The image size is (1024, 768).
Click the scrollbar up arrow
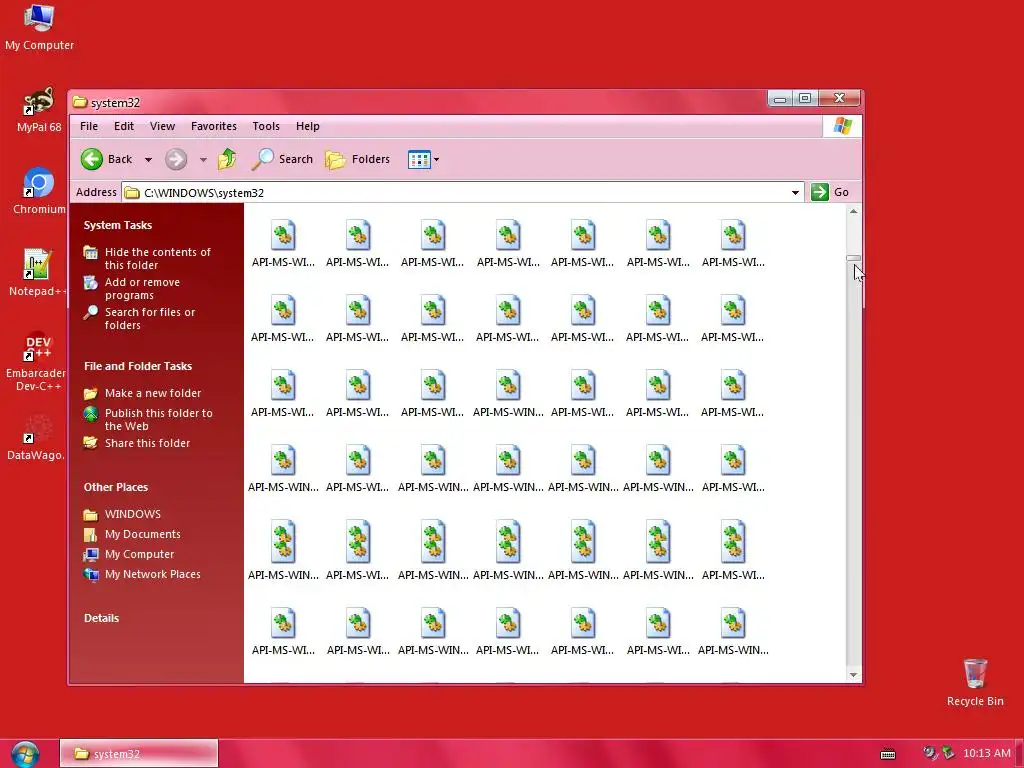click(x=853, y=212)
